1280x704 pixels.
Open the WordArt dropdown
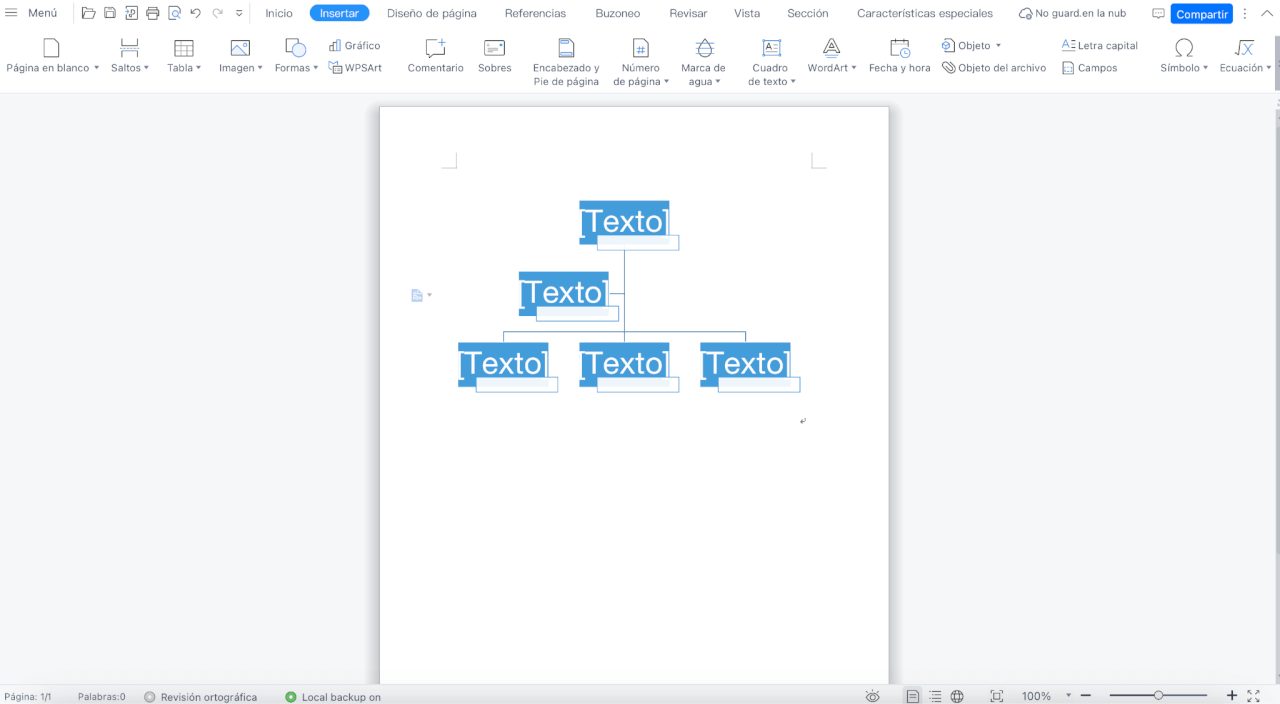(x=832, y=56)
